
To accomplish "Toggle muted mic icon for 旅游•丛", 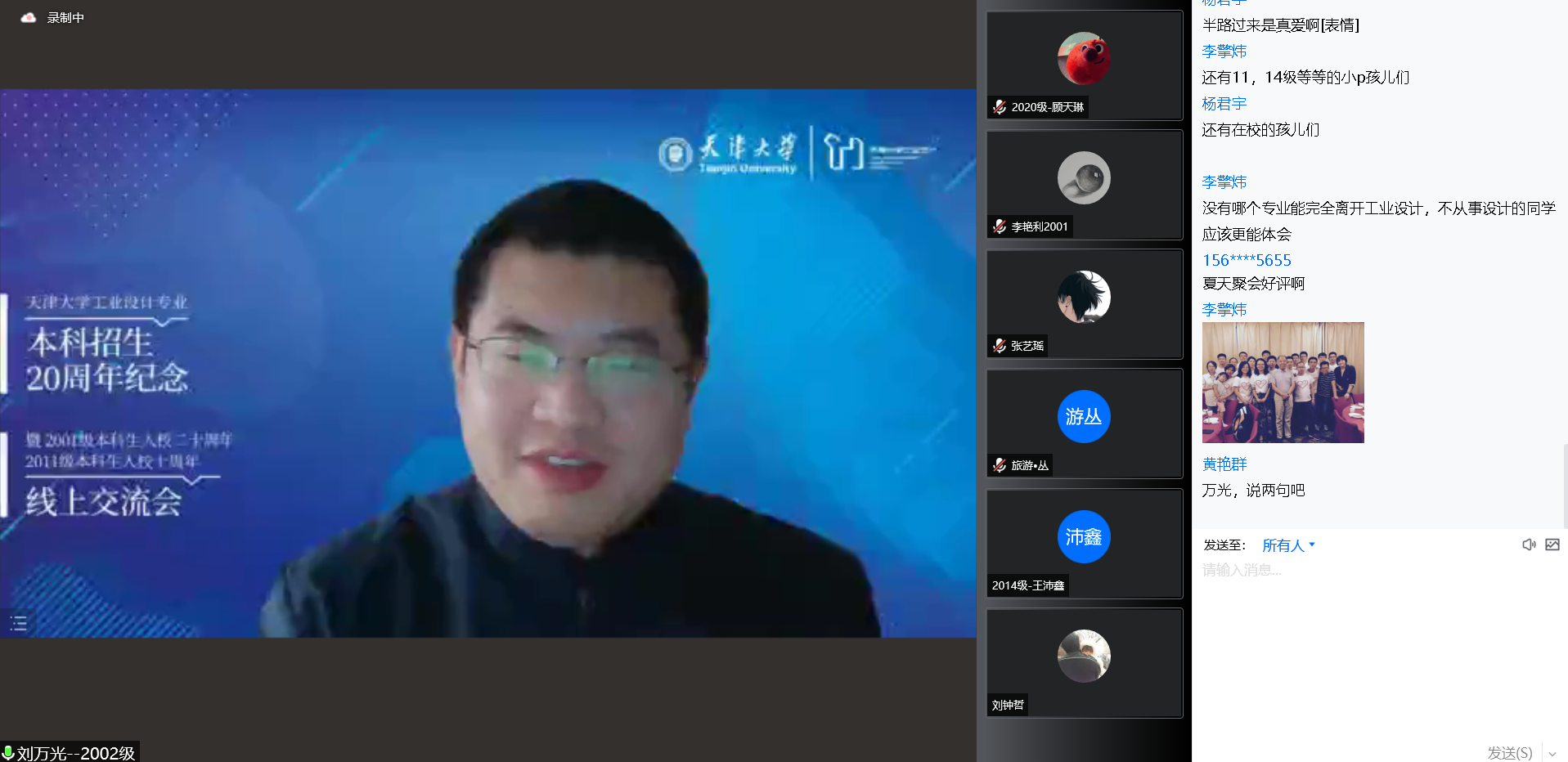I will (1000, 465).
